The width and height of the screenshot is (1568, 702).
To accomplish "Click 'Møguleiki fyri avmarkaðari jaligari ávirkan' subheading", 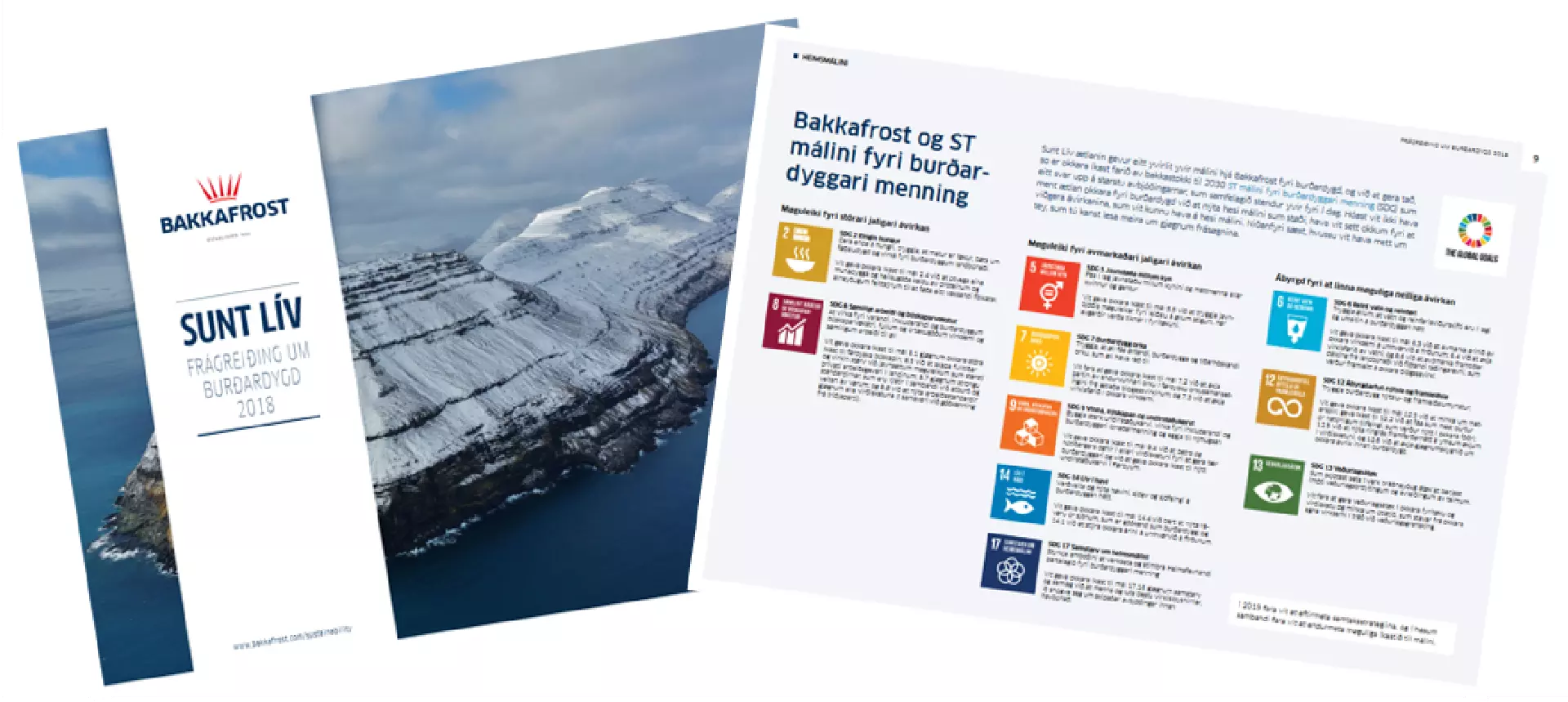I will (1114, 255).
